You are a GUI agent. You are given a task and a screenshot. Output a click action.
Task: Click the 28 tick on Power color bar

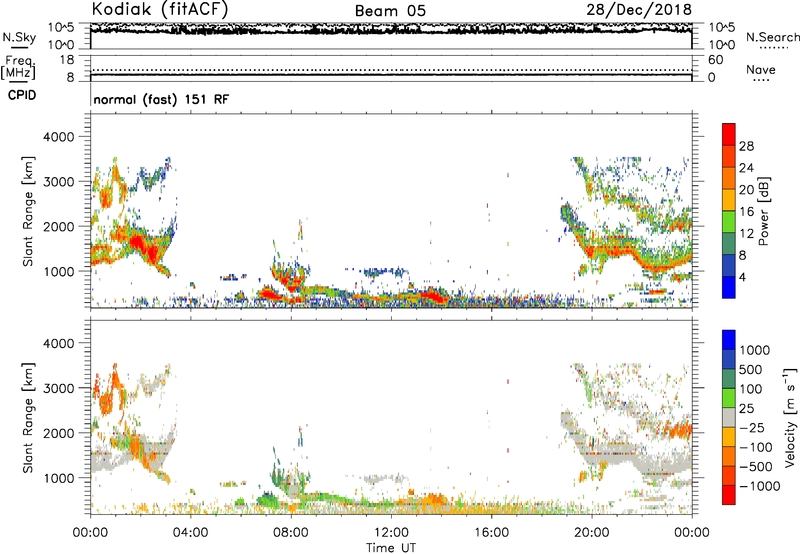[x=746, y=146]
